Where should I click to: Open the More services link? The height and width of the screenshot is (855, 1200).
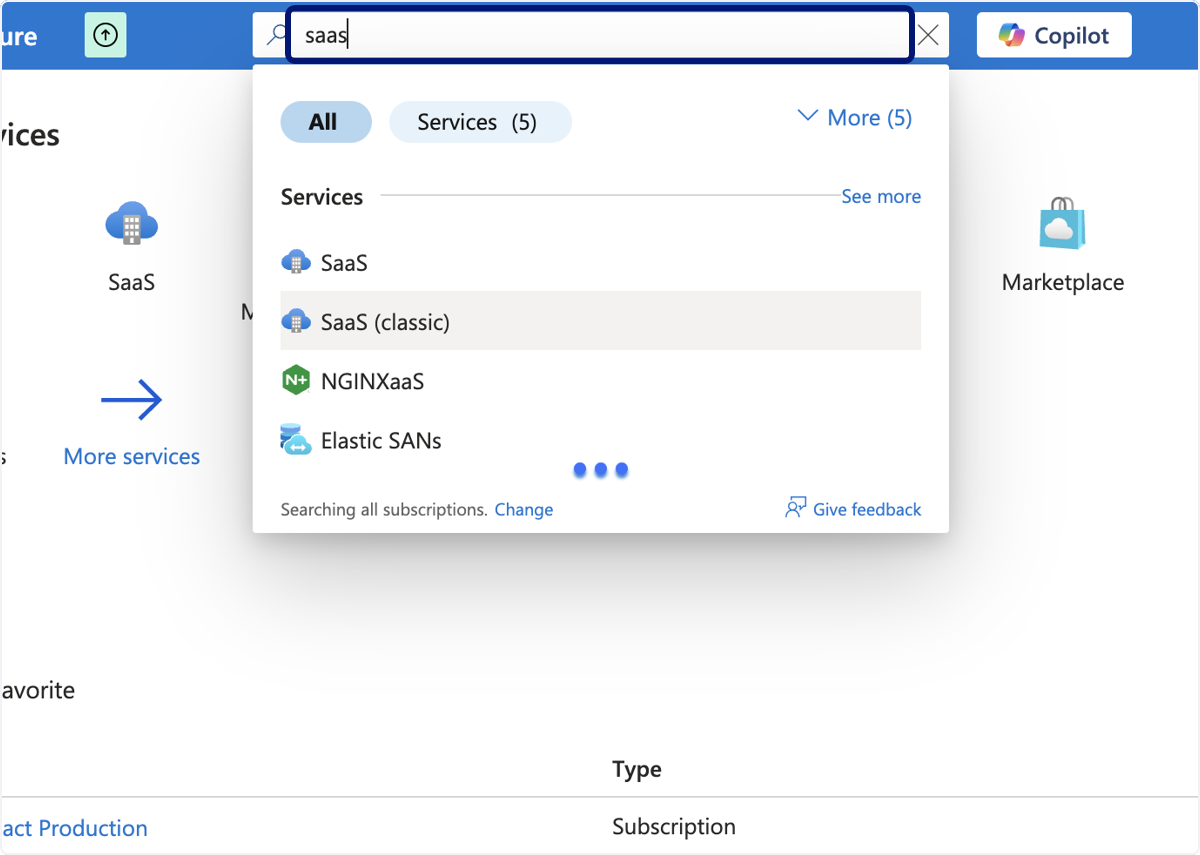[132, 456]
